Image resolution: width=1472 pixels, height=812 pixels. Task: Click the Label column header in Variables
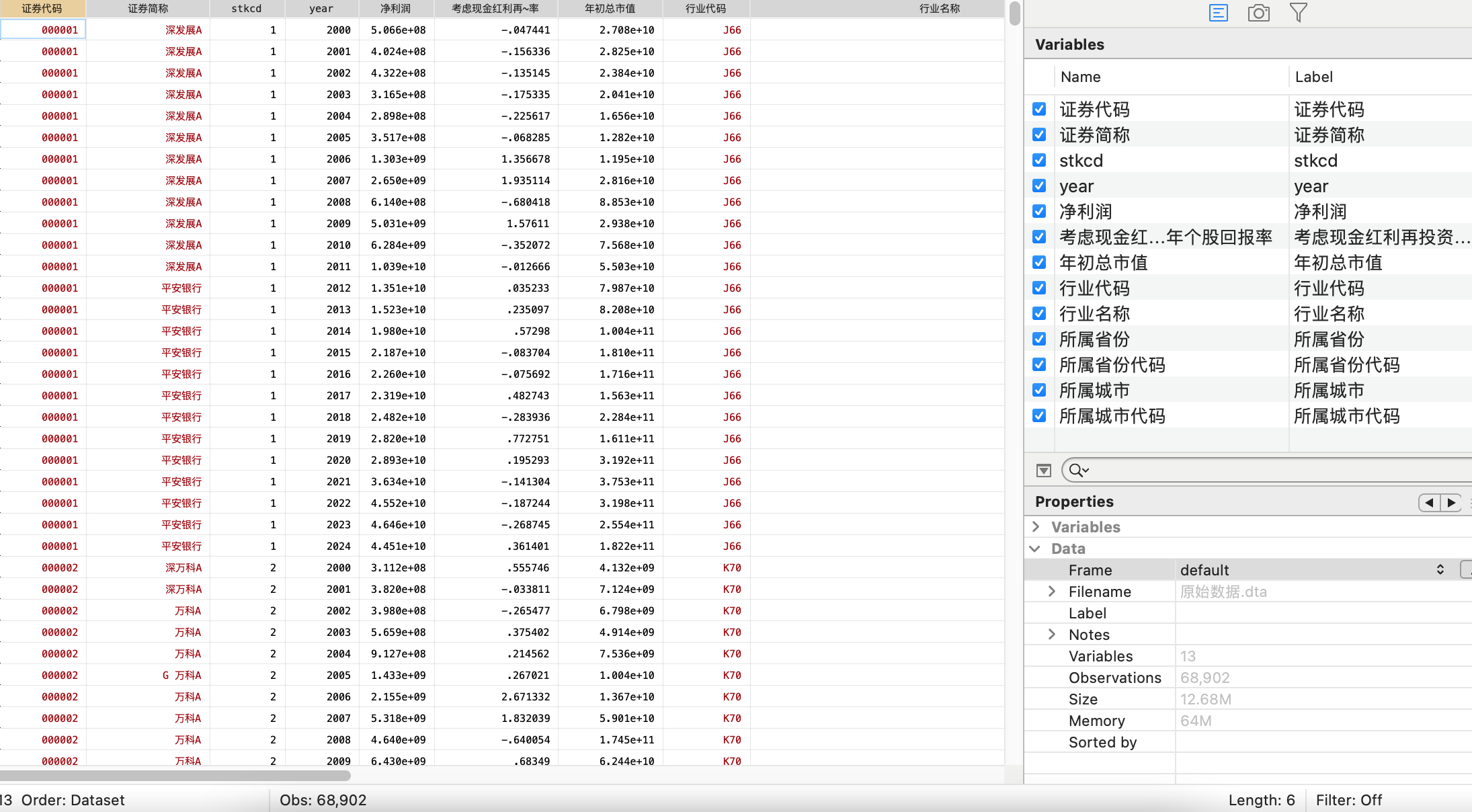[1313, 77]
